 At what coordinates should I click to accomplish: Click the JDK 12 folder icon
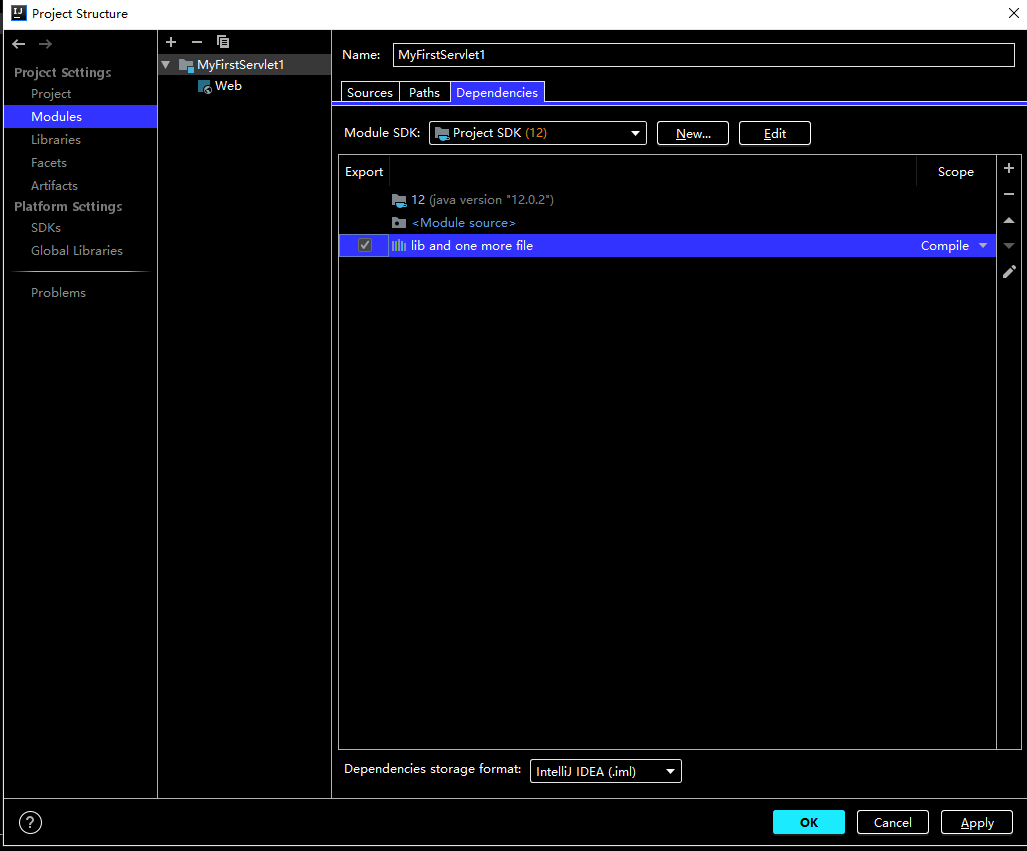tap(399, 200)
